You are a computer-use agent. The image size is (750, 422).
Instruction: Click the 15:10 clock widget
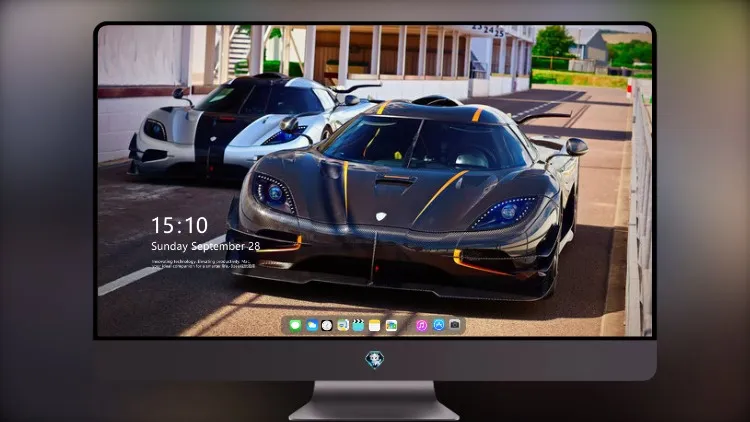[x=179, y=225]
